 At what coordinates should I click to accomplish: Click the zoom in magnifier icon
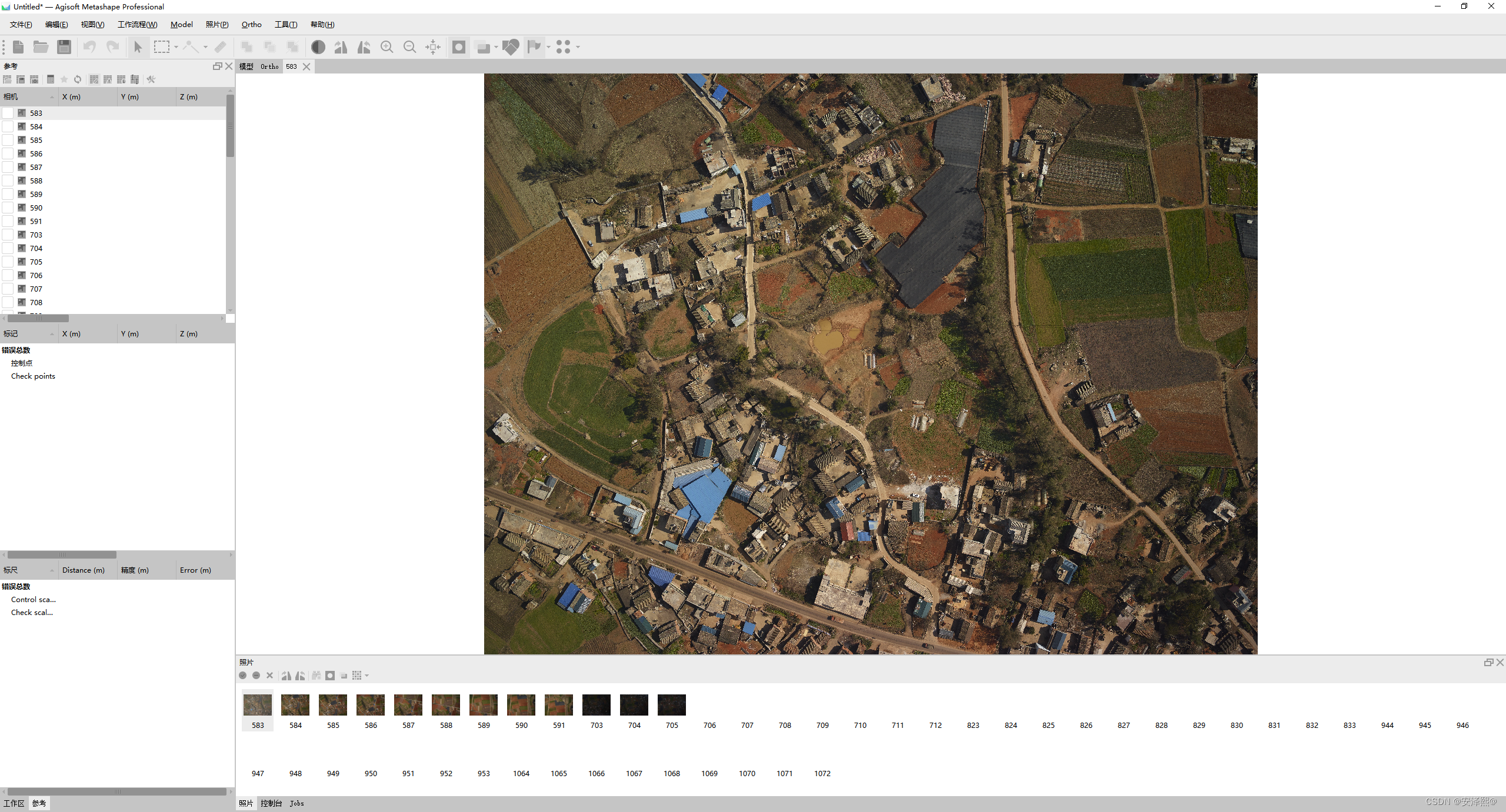tap(387, 47)
